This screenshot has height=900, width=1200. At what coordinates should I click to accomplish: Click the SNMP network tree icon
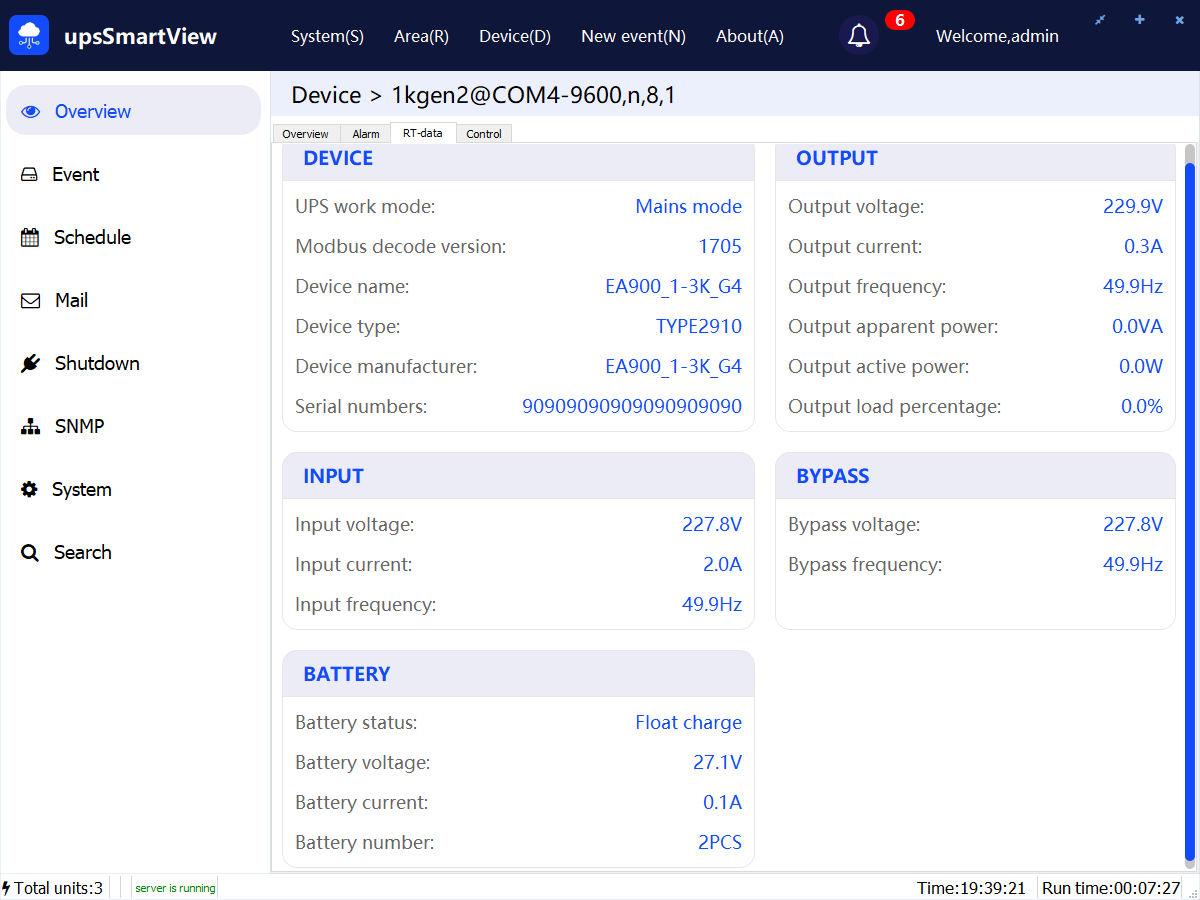point(30,427)
